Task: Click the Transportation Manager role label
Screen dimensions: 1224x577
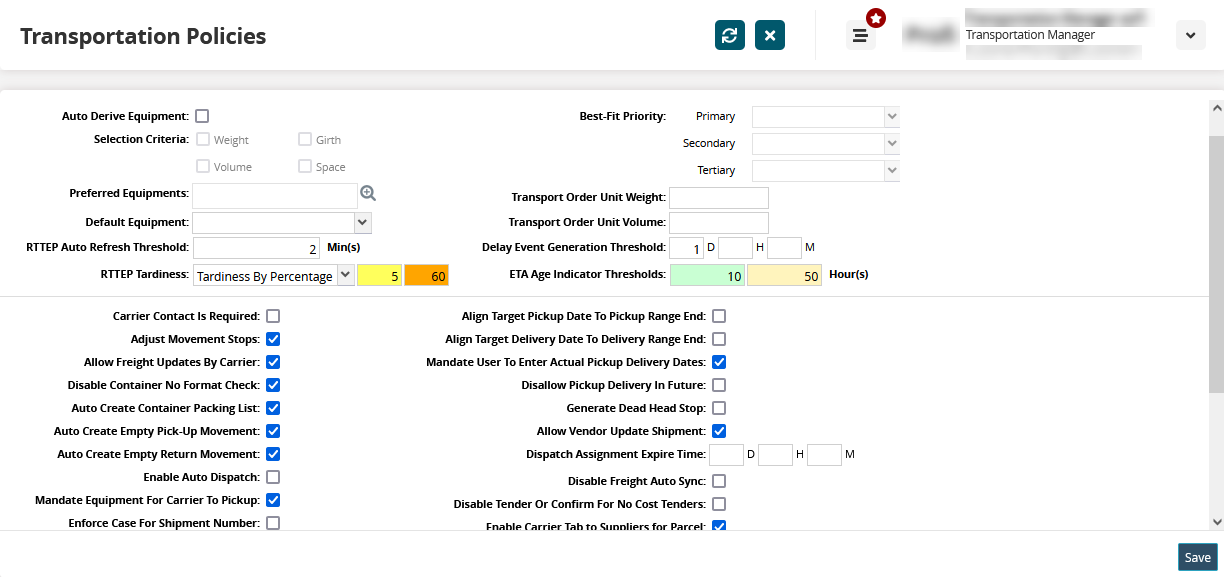Action: tap(1030, 35)
